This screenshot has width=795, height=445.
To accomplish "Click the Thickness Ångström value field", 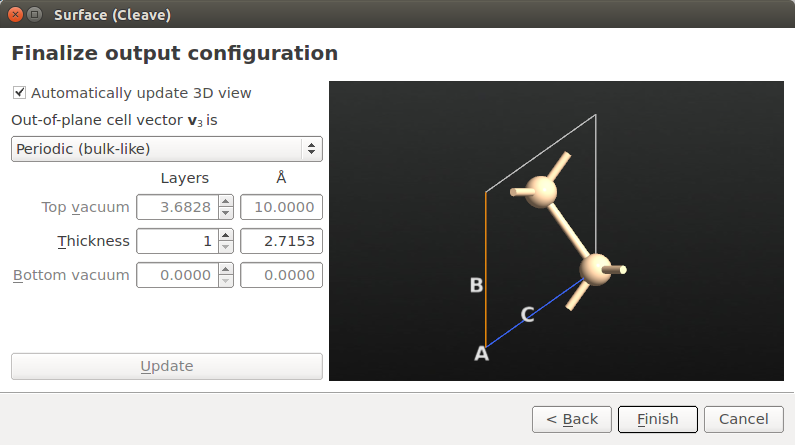I will (x=280, y=241).
